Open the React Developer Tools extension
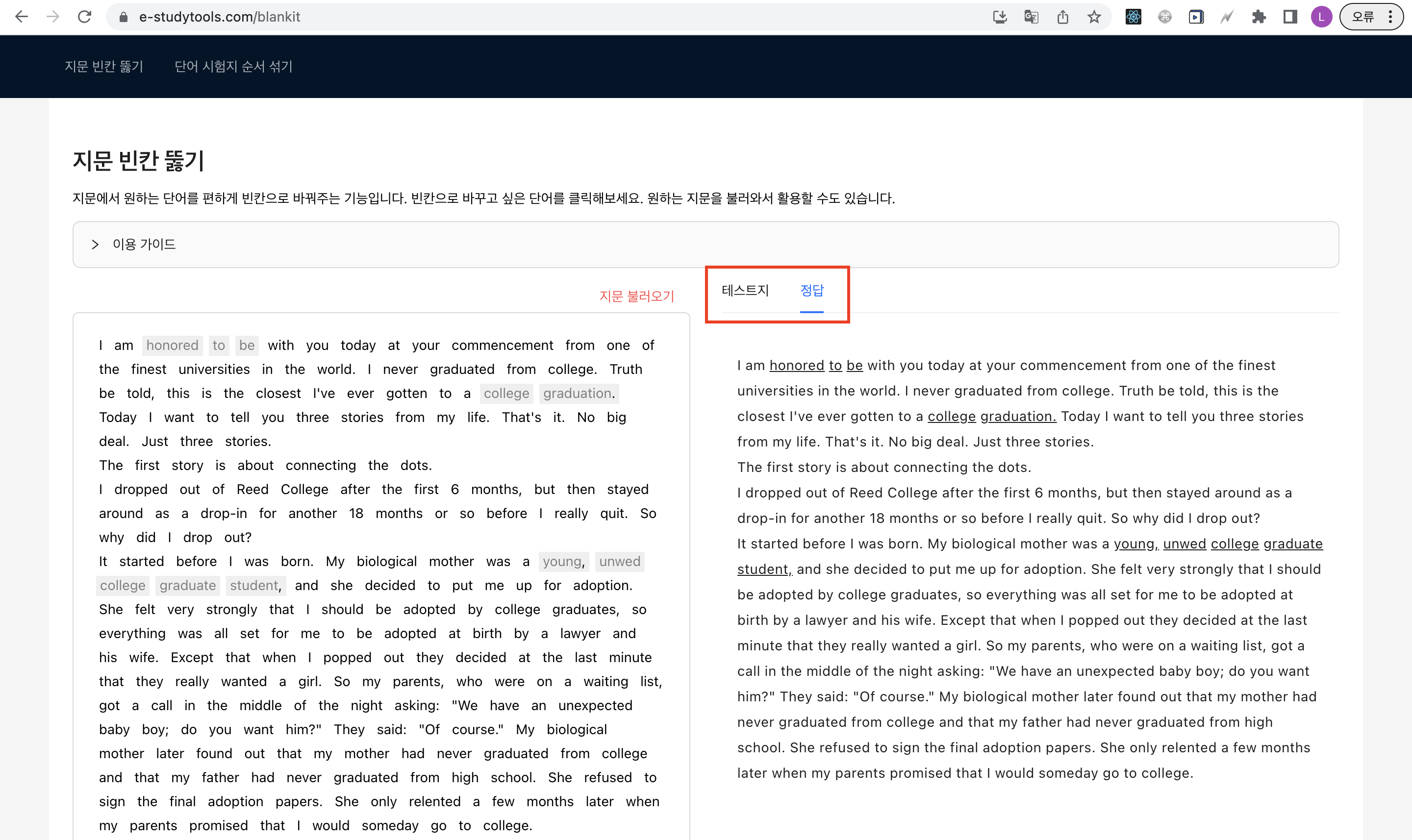The height and width of the screenshot is (840, 1412). 1134,17
